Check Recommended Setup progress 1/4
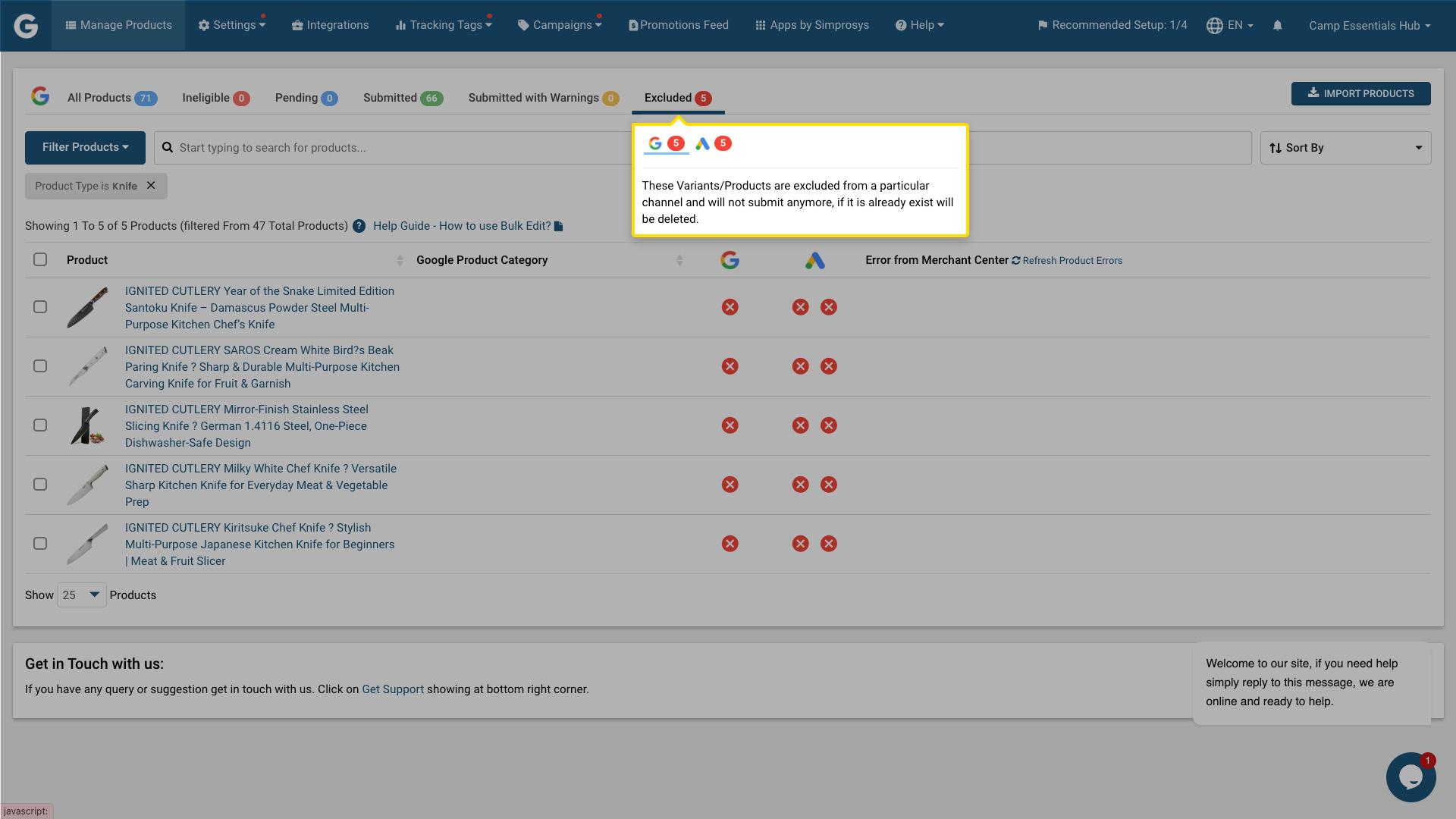The height and width of the screenshot is (819, 1456). pyautogui.click(x=1112, y=24)
